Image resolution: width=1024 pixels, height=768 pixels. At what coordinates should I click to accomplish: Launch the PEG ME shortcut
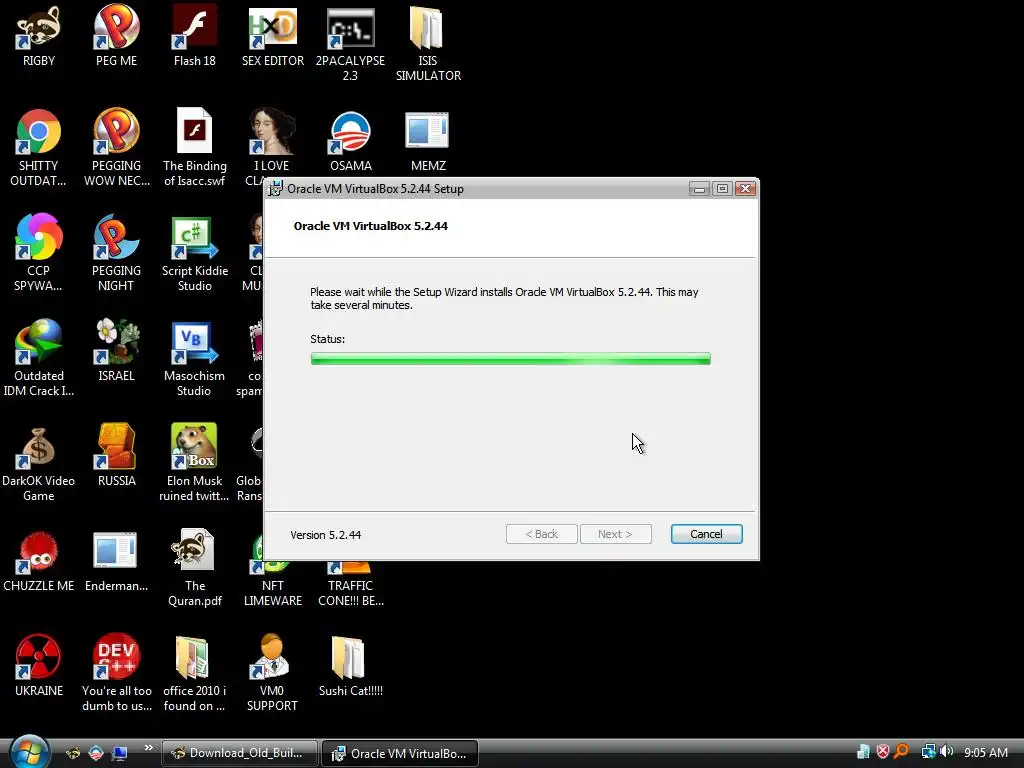coord(116,36)
